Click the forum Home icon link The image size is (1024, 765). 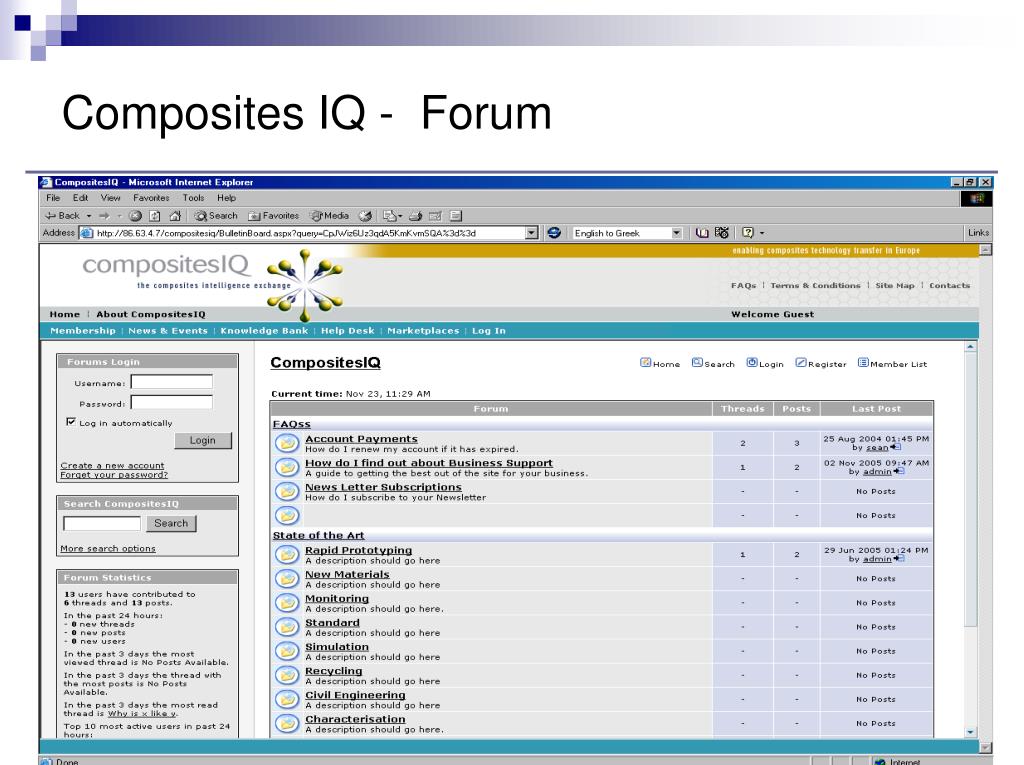(660, 363)
